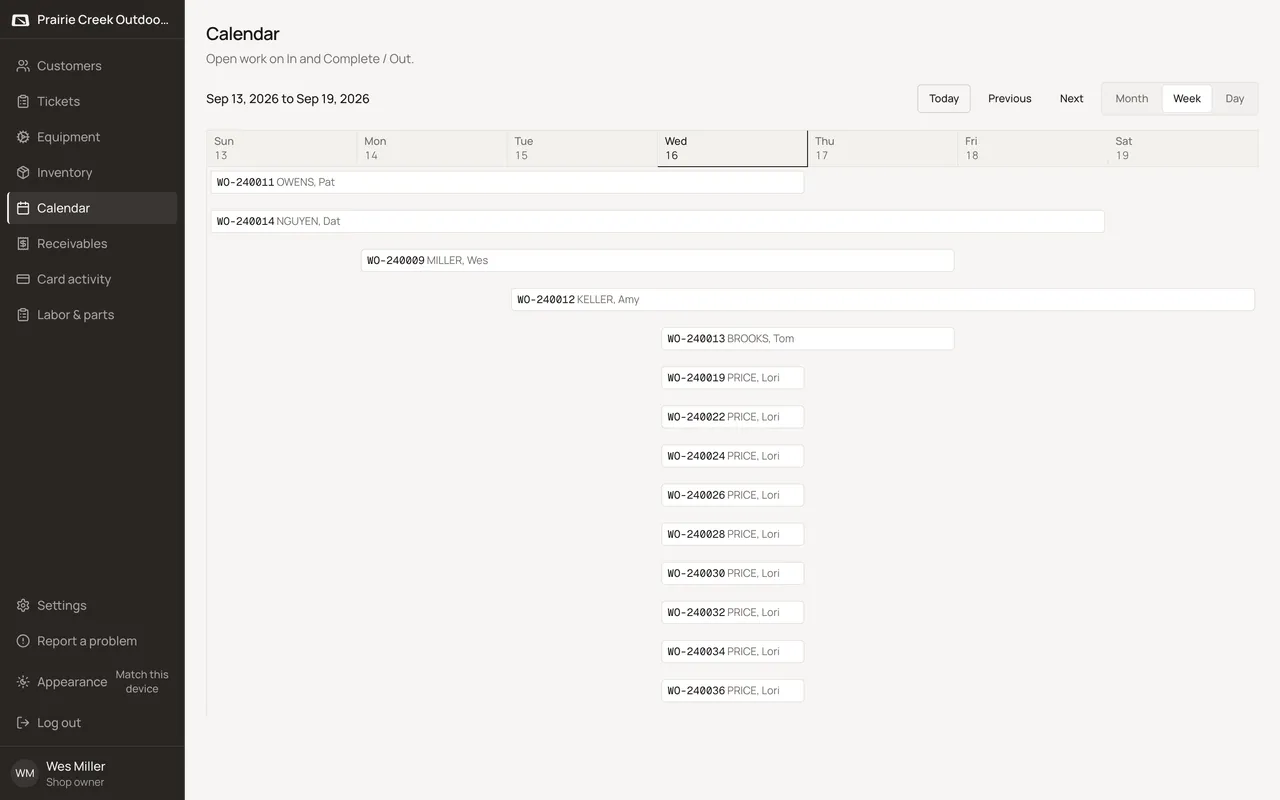Click the Equipment gear icon
1280x800 pixels.
[23, 137]
